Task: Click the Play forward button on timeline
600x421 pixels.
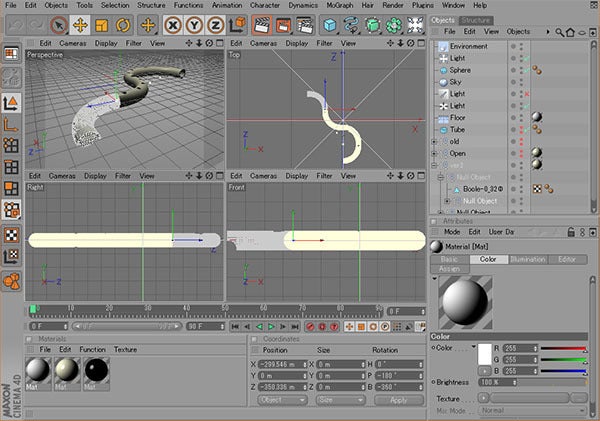Action: 271,326
